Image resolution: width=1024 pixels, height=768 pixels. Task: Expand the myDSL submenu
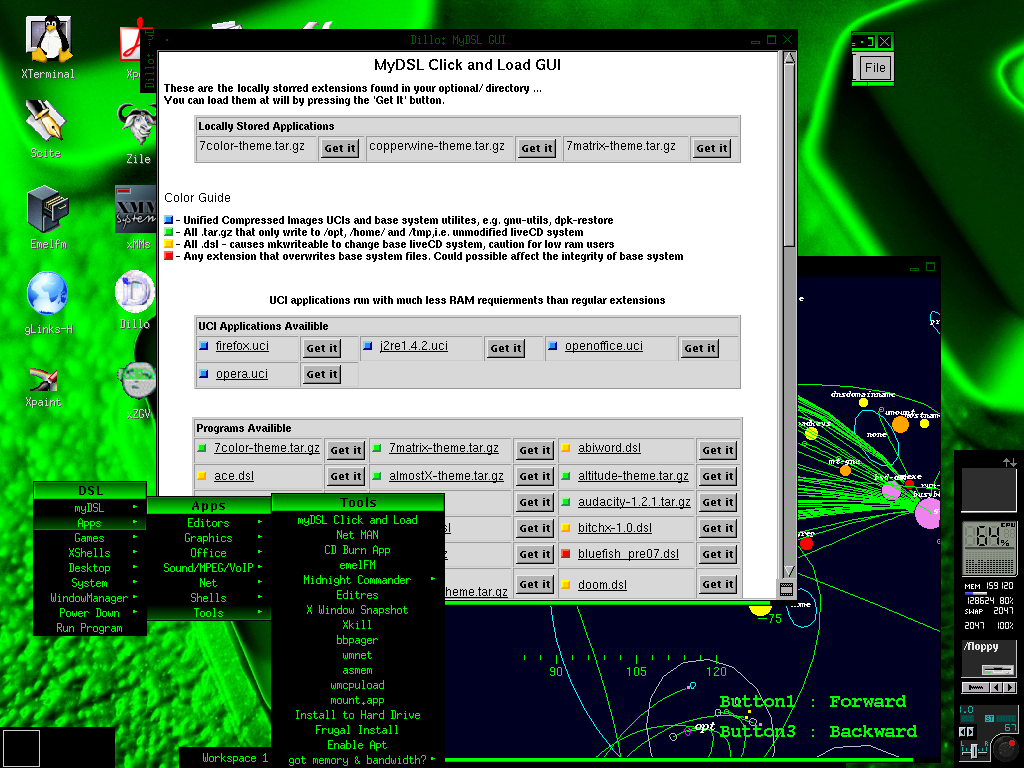(89, 507)
